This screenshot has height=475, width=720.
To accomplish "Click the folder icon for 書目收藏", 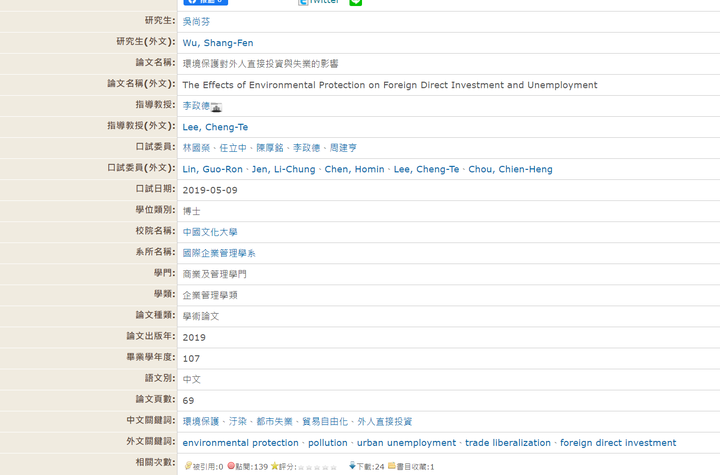I will pos(392,465).
